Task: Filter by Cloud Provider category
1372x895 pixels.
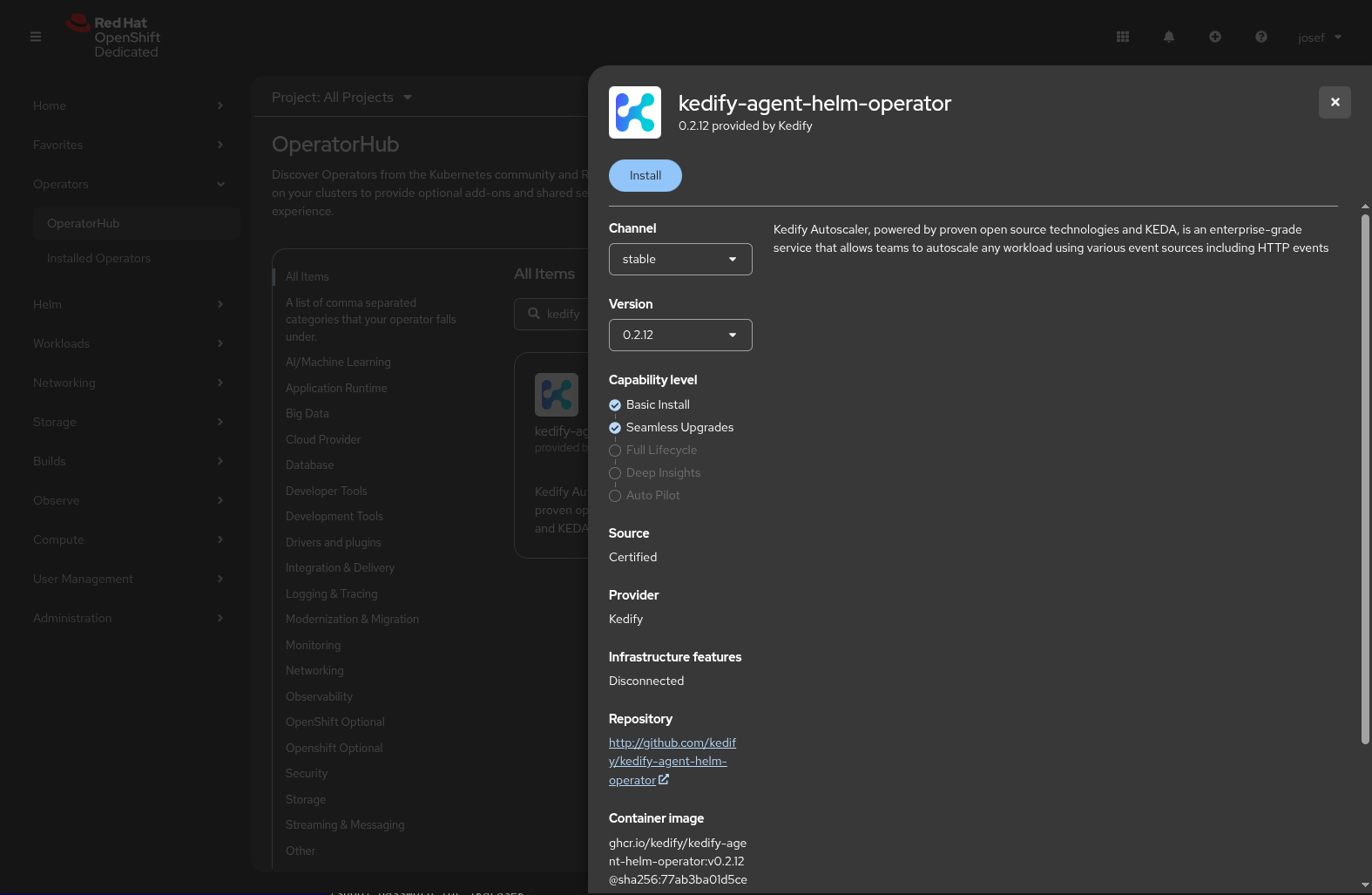Action: click(323, 439)
